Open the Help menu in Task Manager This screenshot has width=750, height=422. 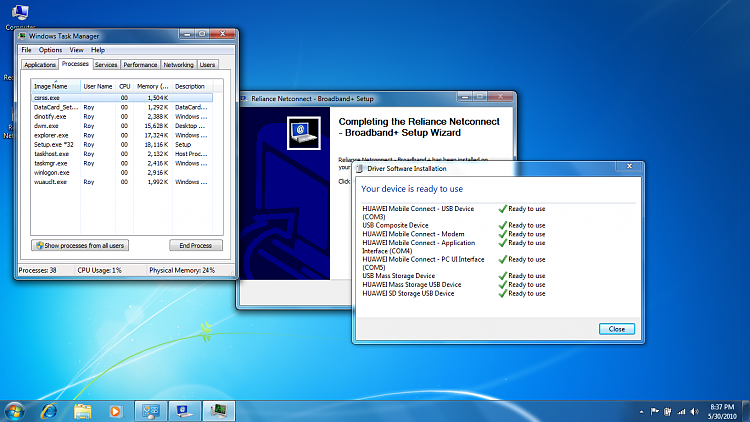(98, 50)
